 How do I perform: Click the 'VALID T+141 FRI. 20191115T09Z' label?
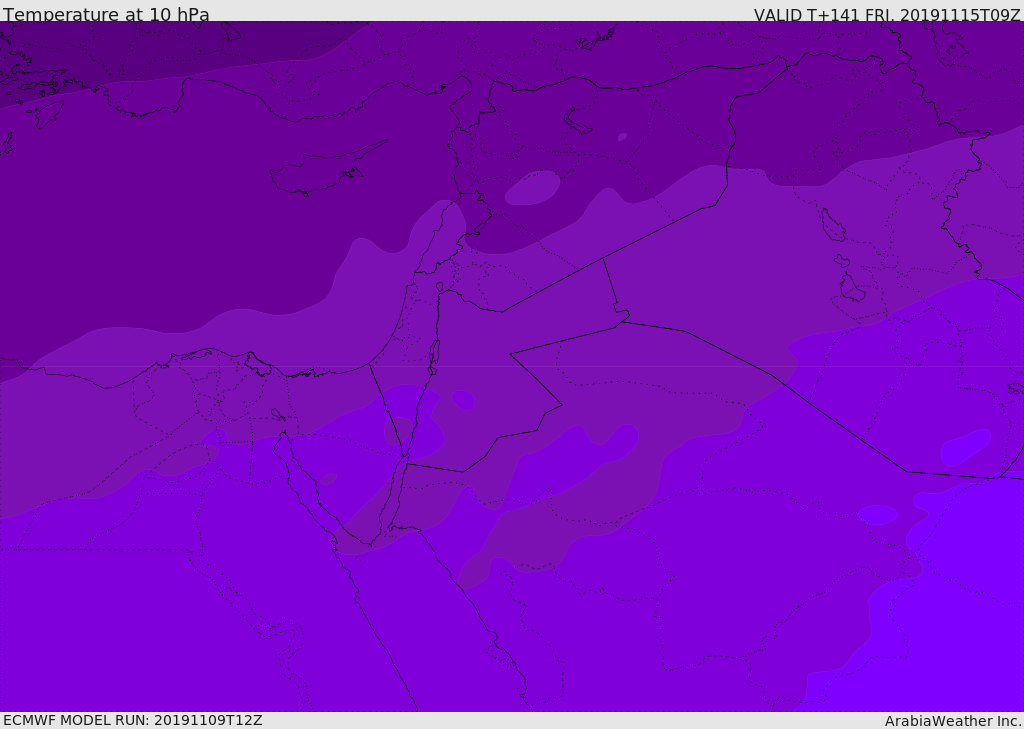[887, 15]
